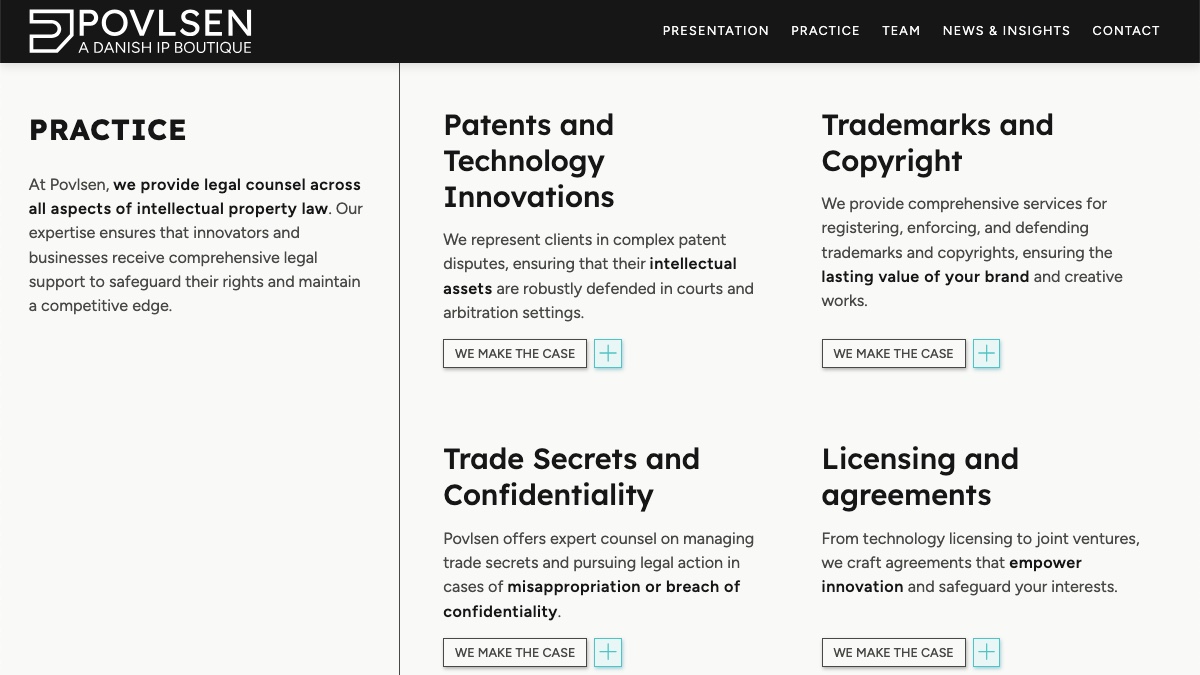Click the Trade Secrets and Confidentiality heading
The height and width of the screenshot is (675, 1200).
[571, 477]
